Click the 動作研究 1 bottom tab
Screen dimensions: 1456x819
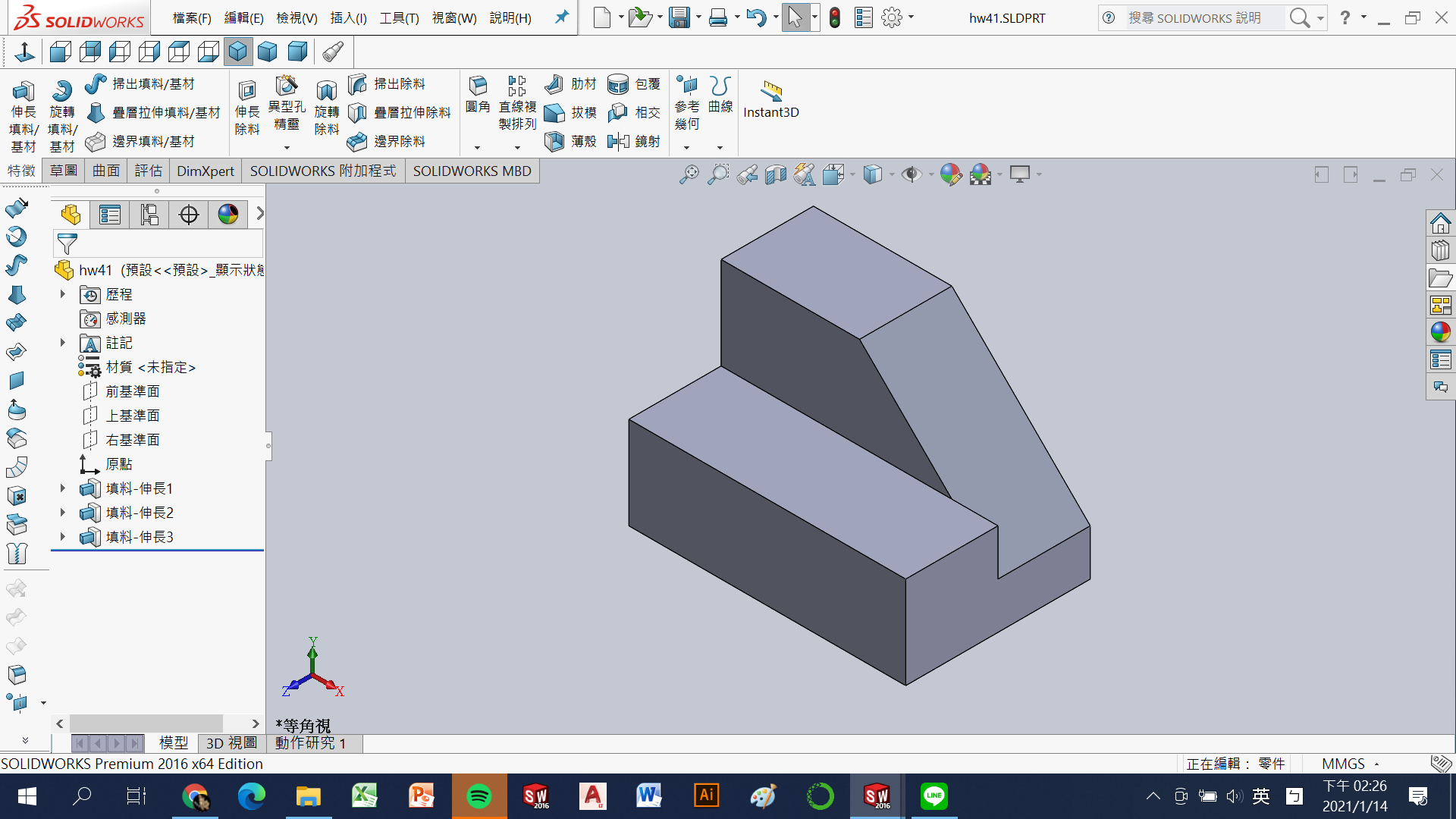pos(310,743)
